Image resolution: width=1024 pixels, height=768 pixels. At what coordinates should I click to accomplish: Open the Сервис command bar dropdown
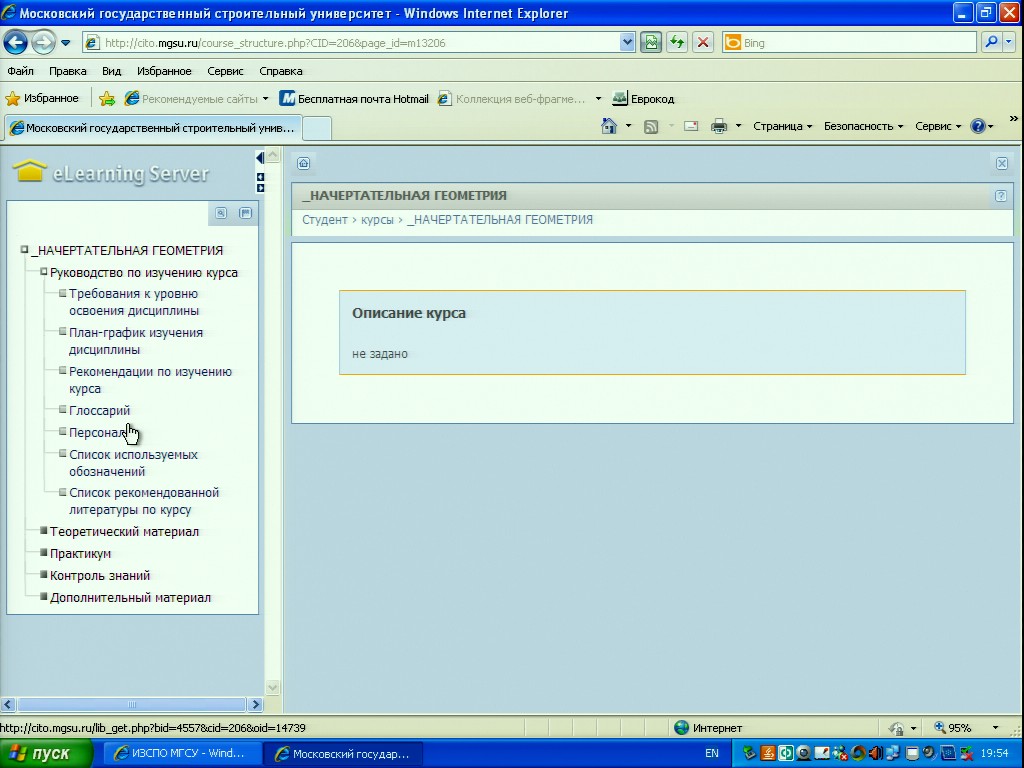938,126
